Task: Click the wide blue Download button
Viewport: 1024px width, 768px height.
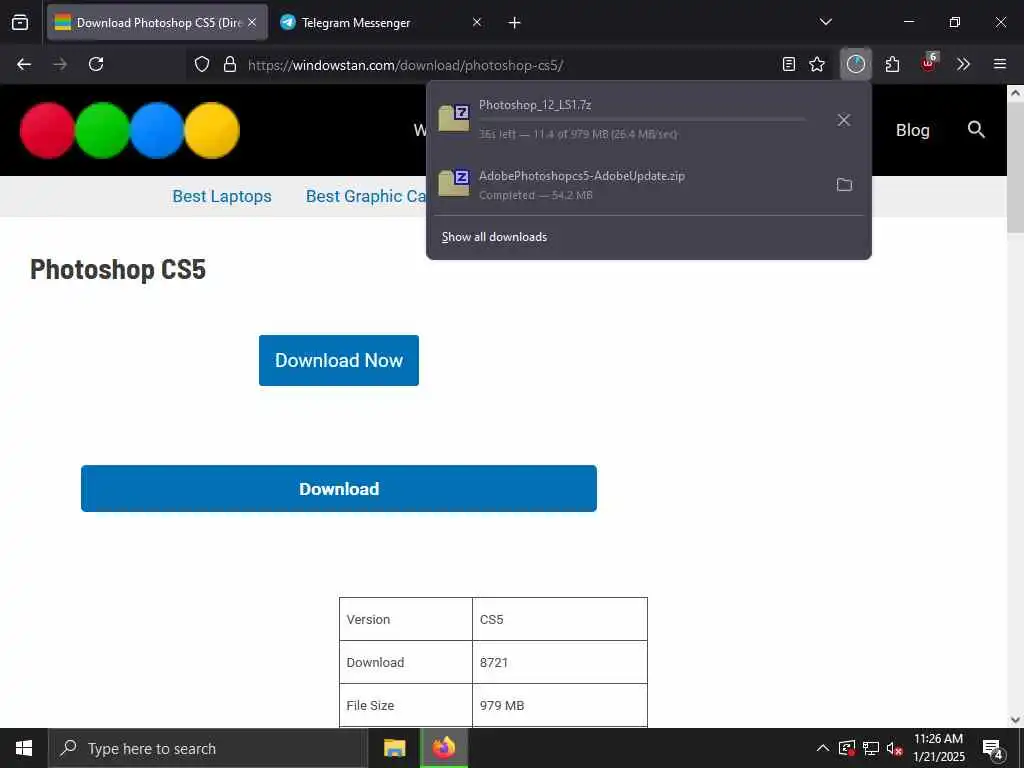Action: 339,488
